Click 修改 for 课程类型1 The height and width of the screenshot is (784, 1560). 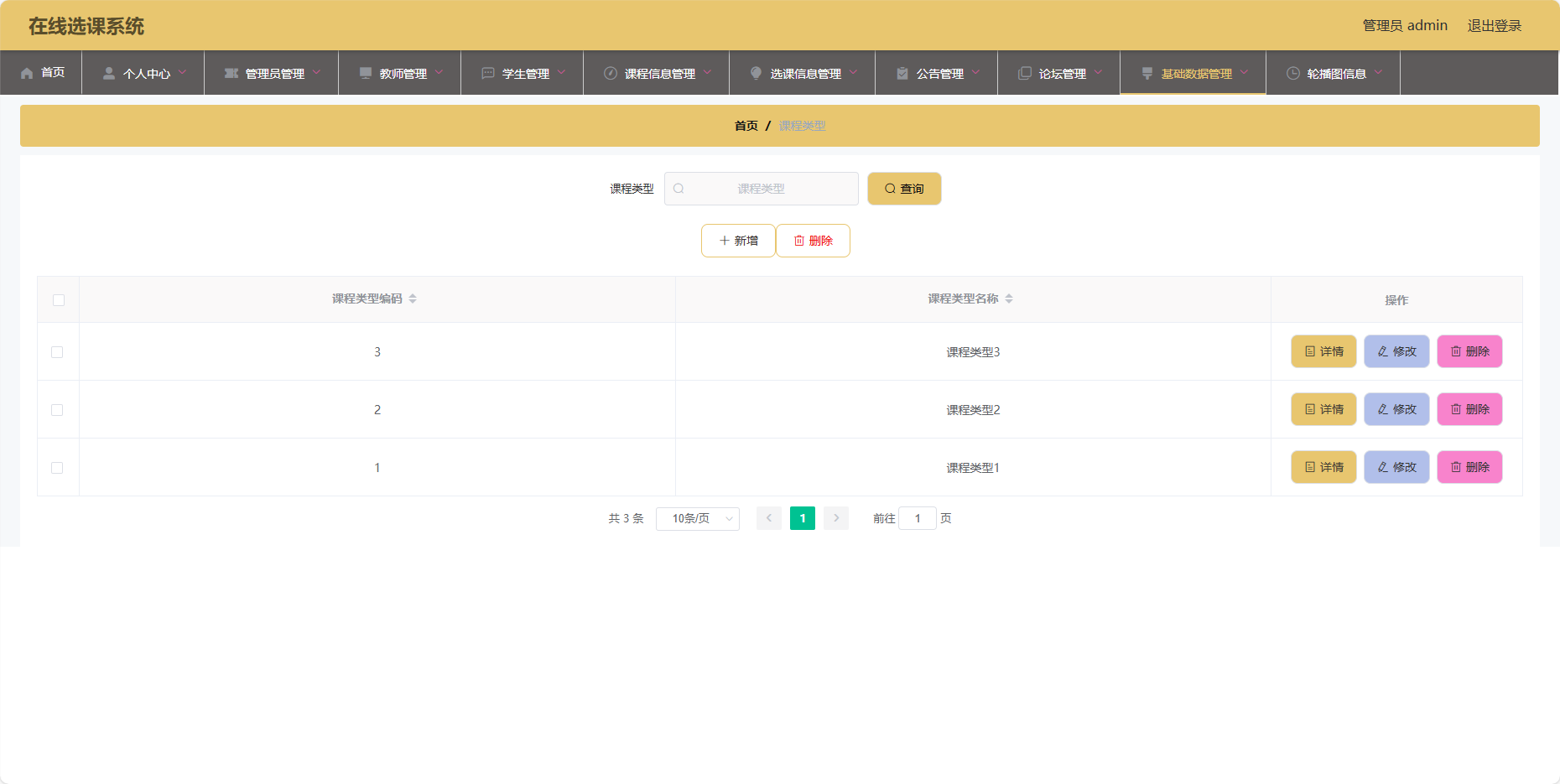[x=1396, y=467]
